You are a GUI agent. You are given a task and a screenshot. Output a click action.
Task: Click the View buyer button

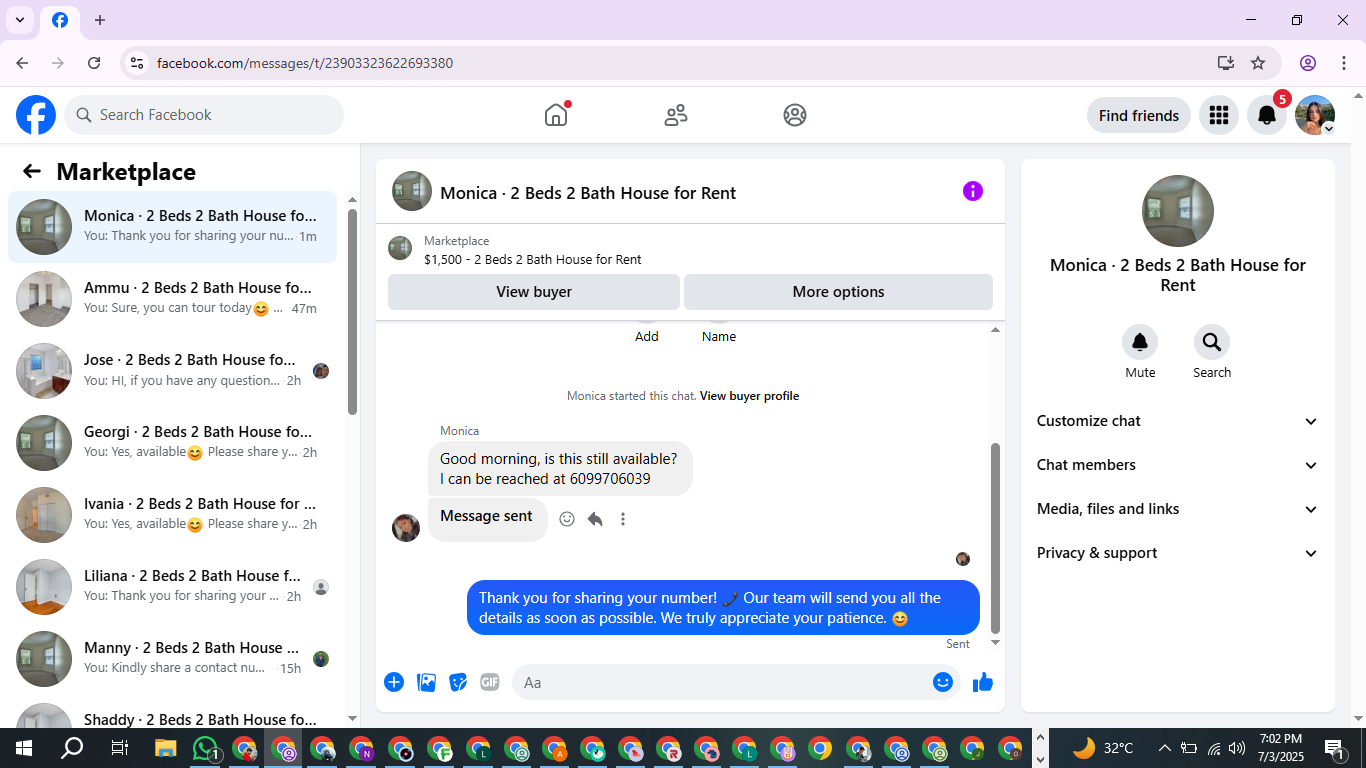pos(534,292)
